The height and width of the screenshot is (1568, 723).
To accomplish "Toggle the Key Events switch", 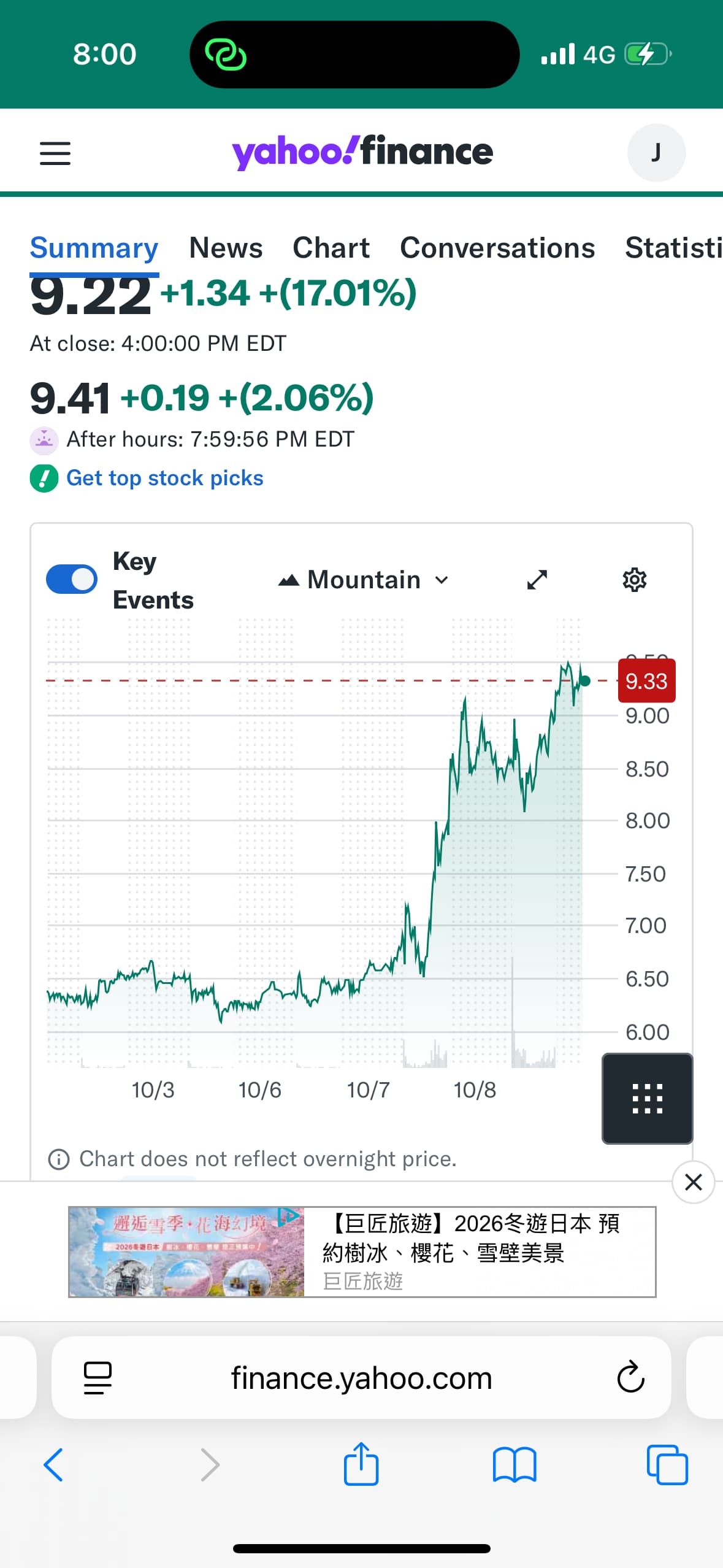I will 72,580.
